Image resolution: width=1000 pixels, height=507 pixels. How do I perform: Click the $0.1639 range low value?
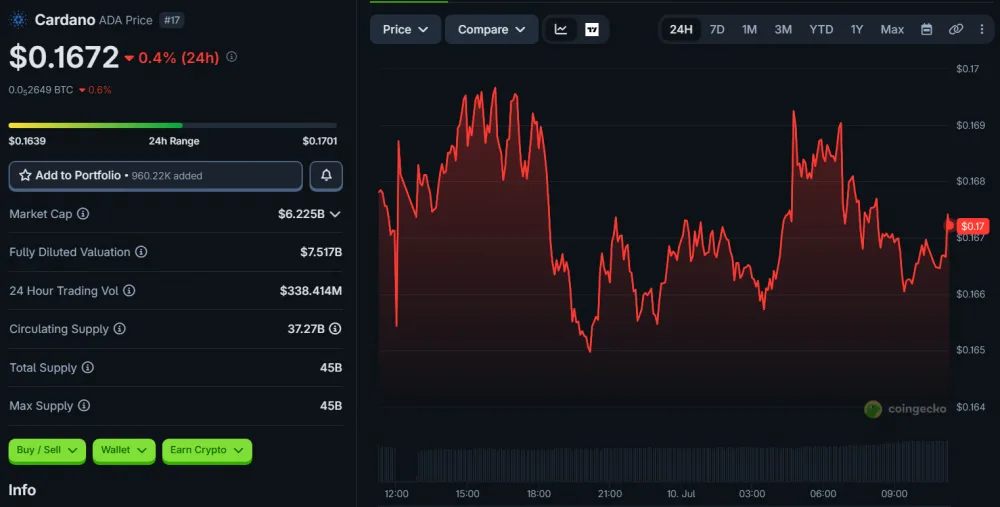(x=27, y=141)
